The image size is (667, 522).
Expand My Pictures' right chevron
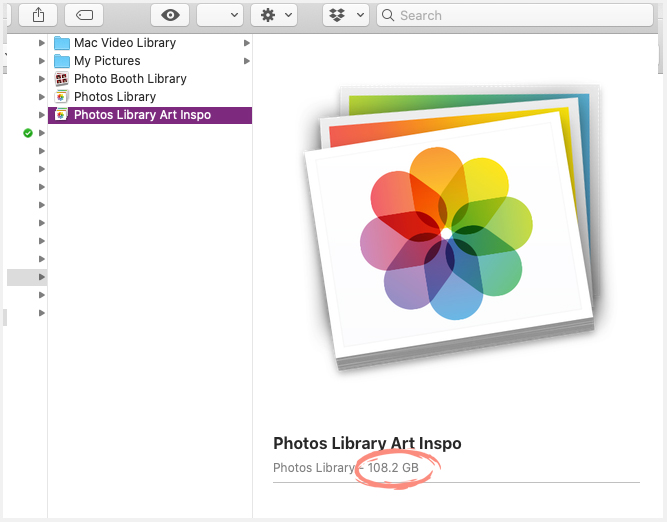[247, 61]
